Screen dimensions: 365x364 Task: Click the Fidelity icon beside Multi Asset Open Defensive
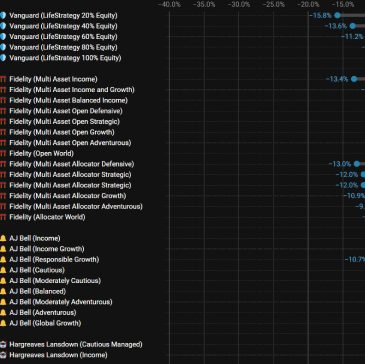(x=3, y=111)
